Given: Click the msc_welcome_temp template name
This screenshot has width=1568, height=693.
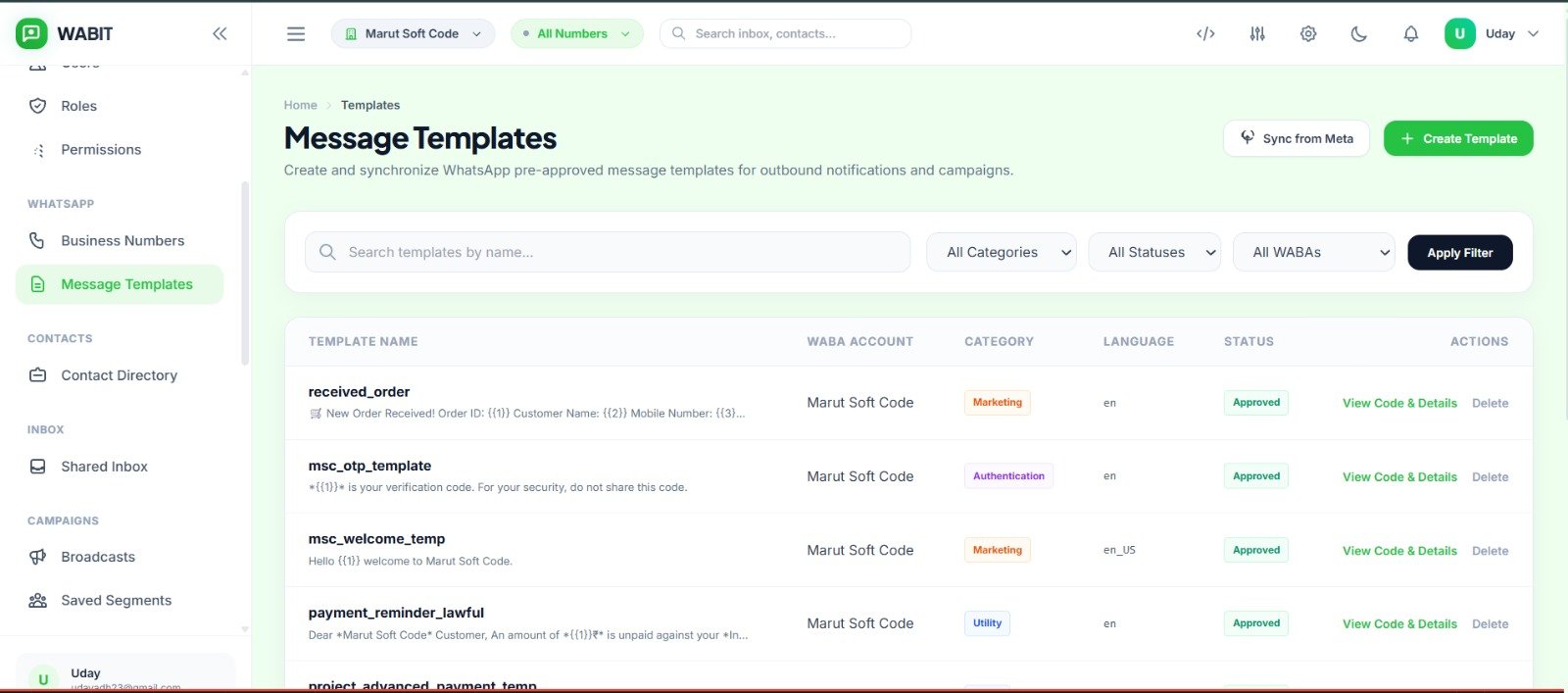Looking at the screenshot, I should coord(376,539).
